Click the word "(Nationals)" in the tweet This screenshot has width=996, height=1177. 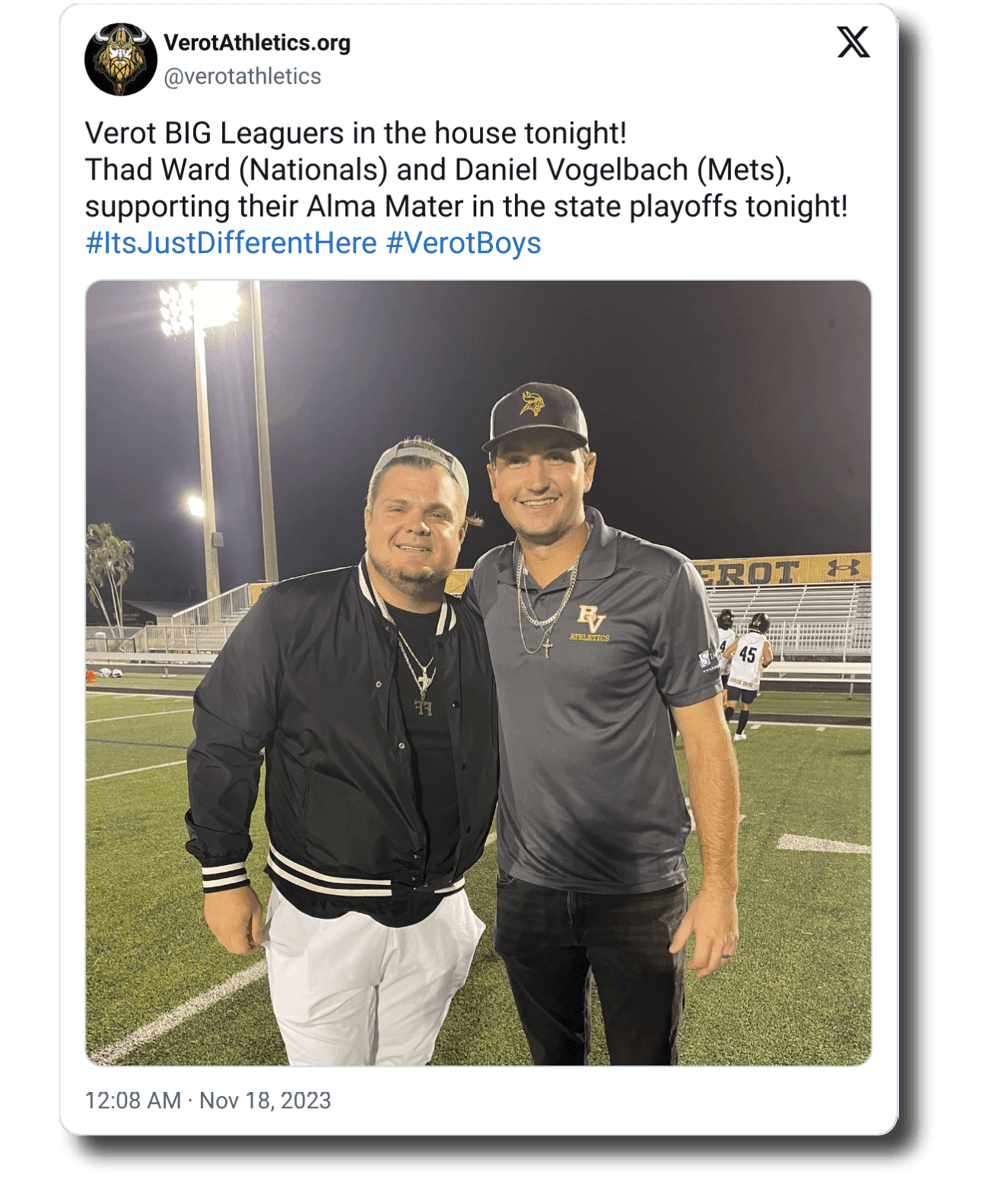point(312,170)
